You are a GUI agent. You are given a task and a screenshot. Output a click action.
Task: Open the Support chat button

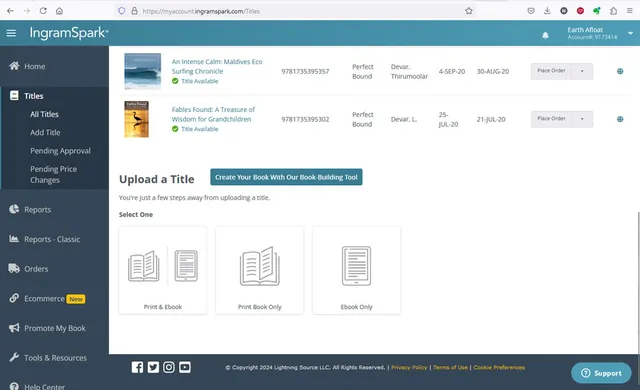(x=601, y=373)
